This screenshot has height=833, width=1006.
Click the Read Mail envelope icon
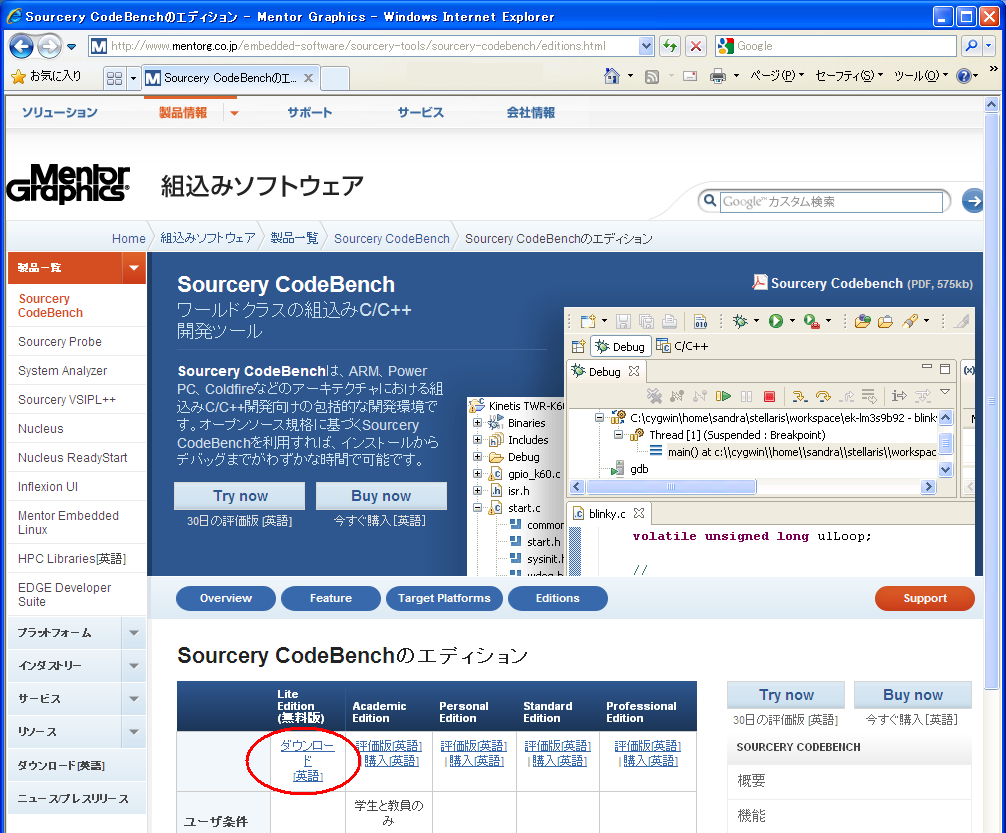tap(690, 76)
